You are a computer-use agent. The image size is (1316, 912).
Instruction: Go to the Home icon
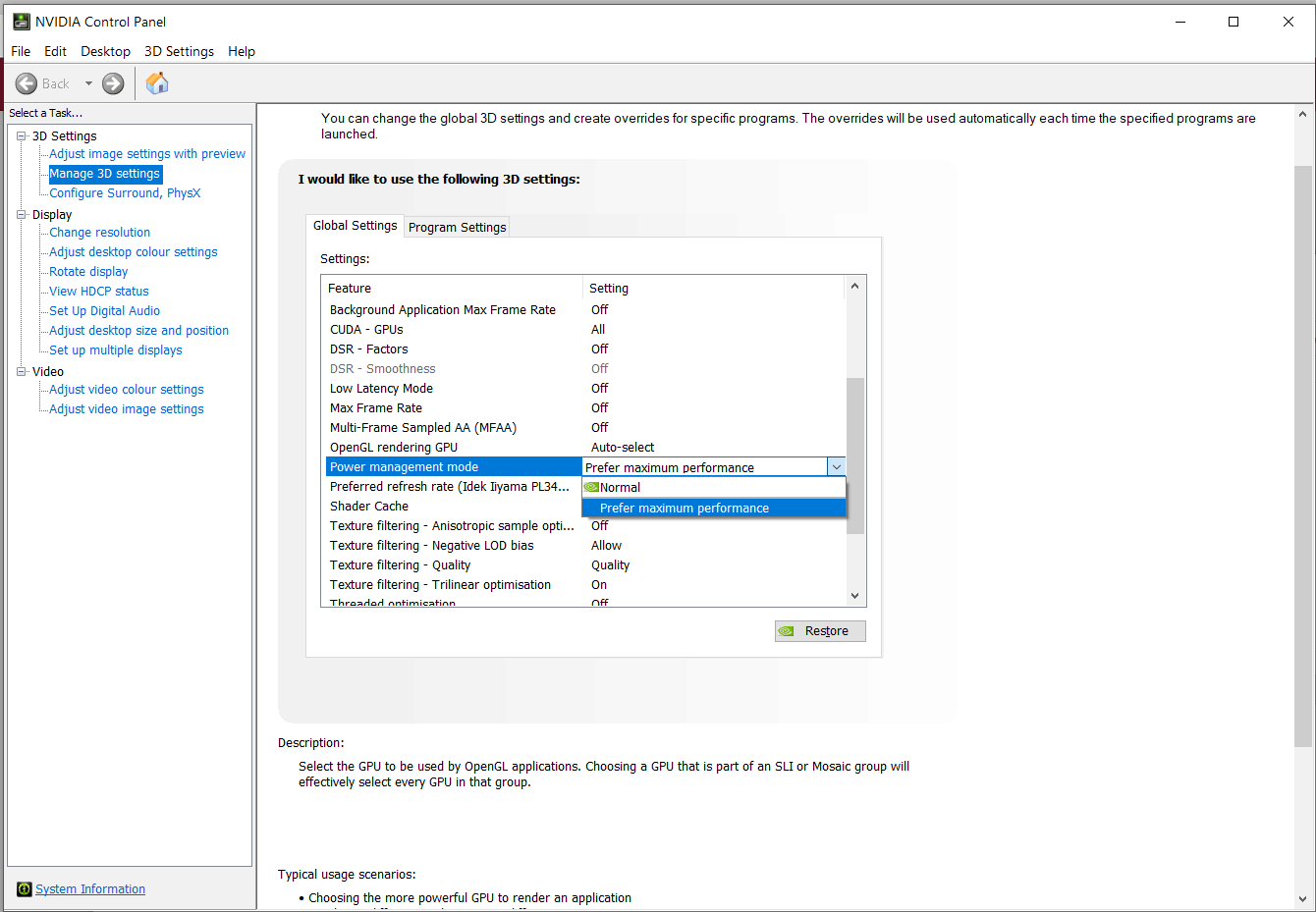[x=157, y=83]
